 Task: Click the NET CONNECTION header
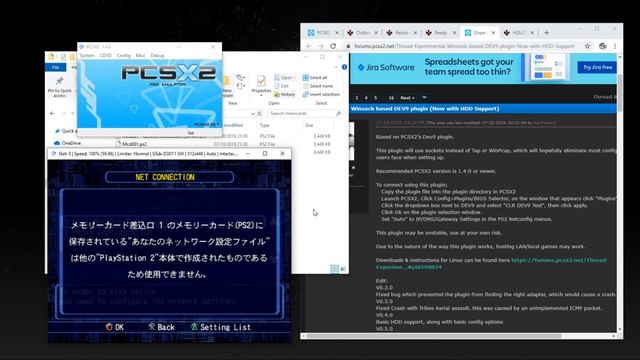coord(169,177)
